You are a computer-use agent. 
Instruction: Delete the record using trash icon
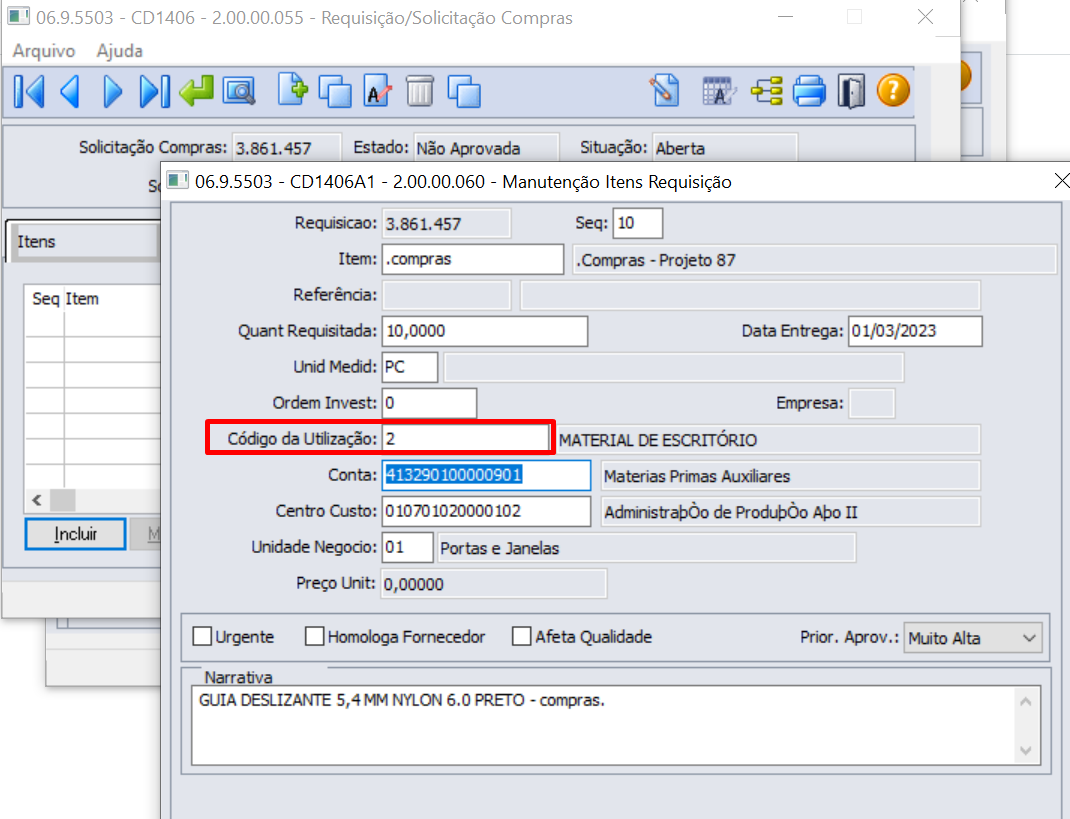(x=420, y=91)
